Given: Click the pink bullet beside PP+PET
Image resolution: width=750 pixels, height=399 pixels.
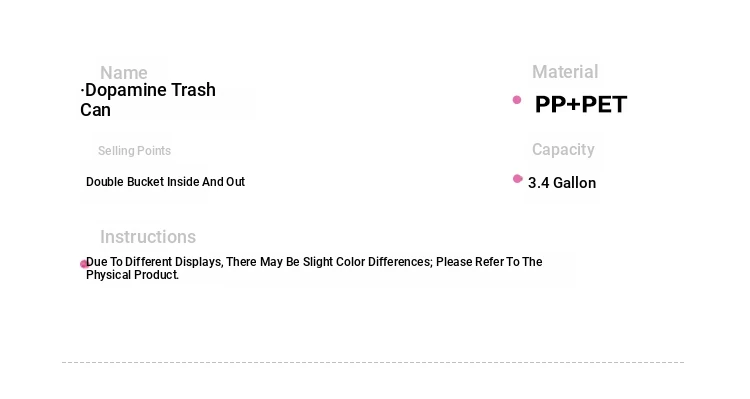Looking at the screenshot, I should (517, 100).
